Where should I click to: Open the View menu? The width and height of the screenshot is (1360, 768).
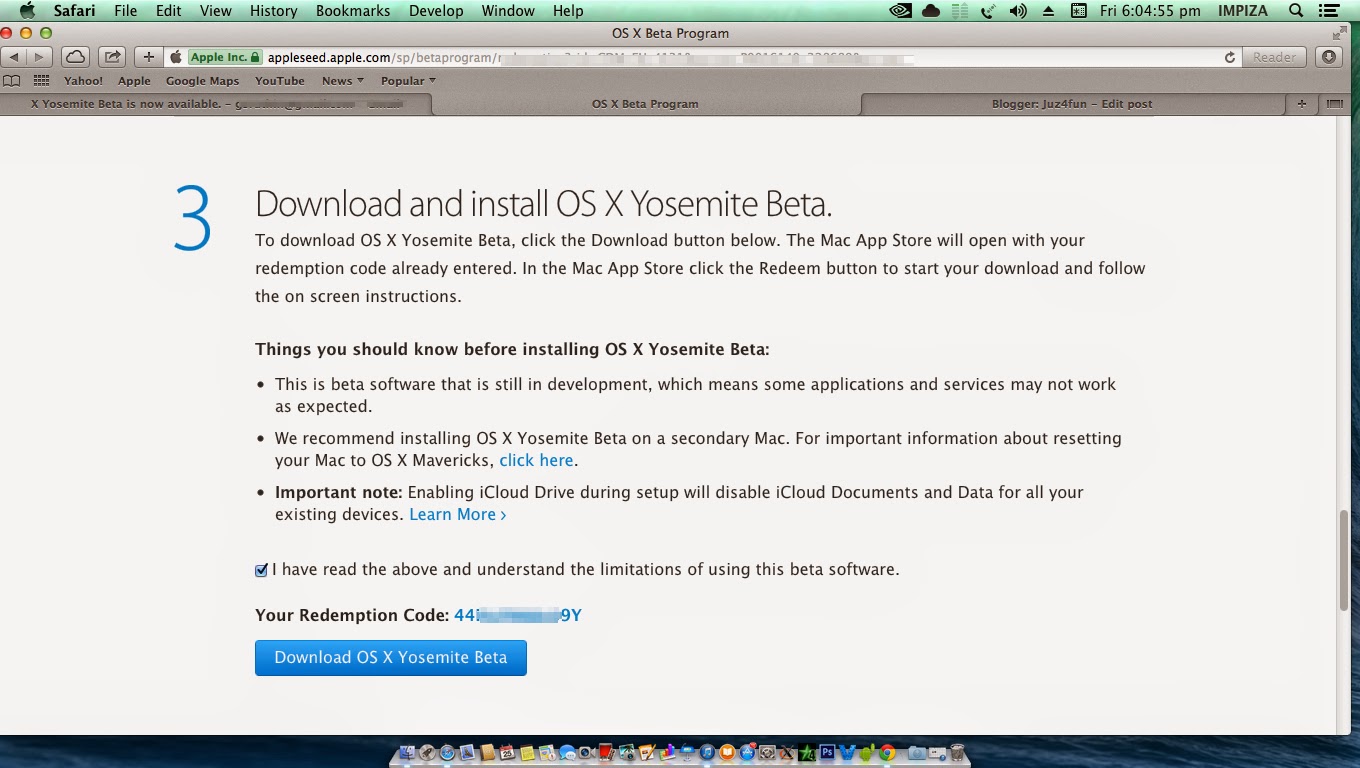tap(215, 11)
